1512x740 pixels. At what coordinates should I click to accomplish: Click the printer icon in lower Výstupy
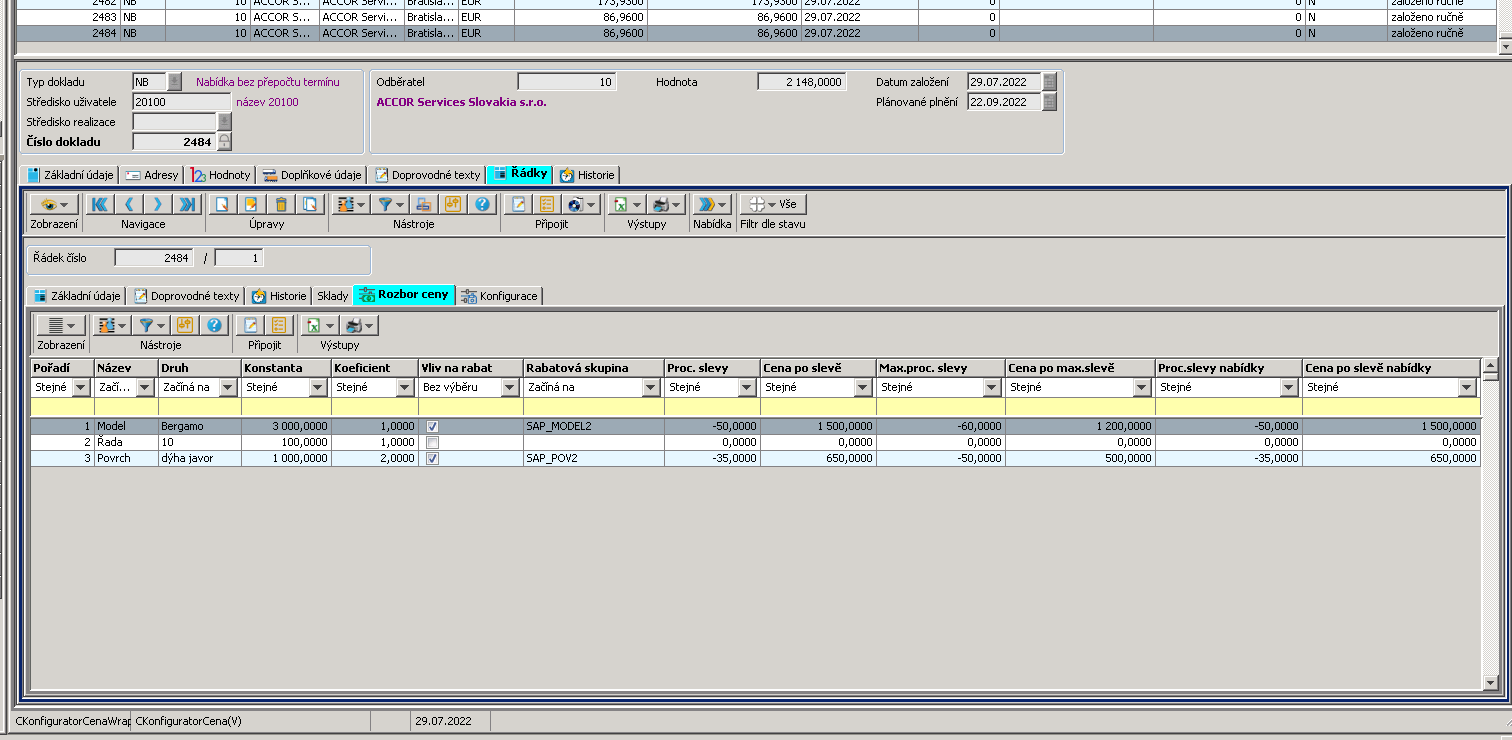[x=353, y=325]
